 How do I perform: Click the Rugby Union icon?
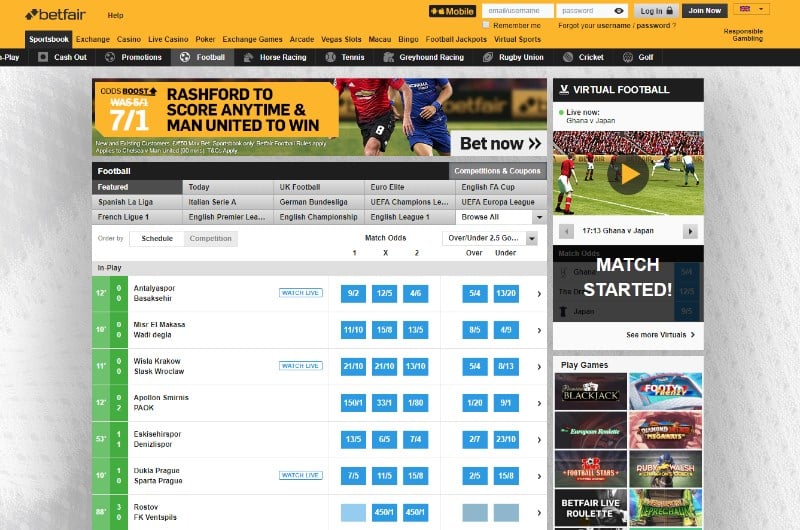click(x=488, y=57)
